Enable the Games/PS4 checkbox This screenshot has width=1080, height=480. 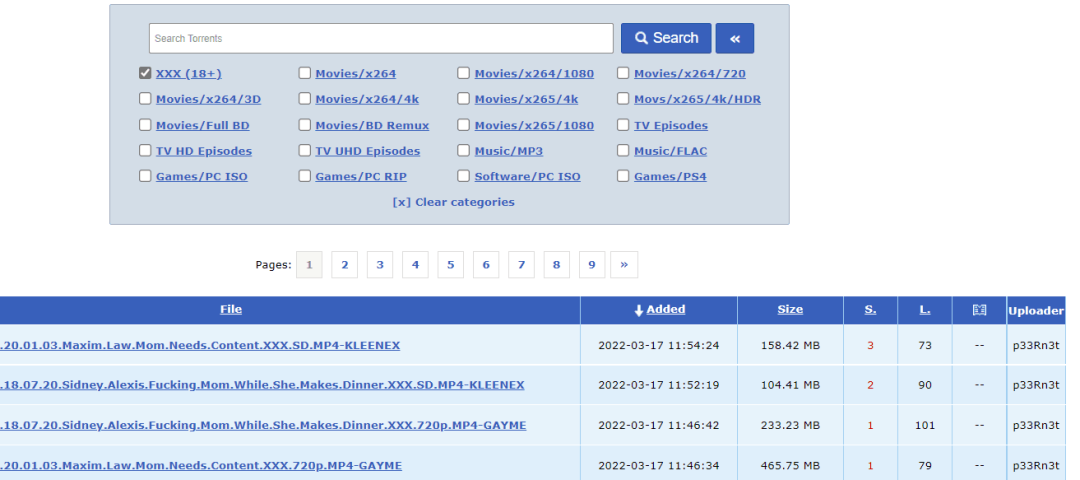pos(623,176)
